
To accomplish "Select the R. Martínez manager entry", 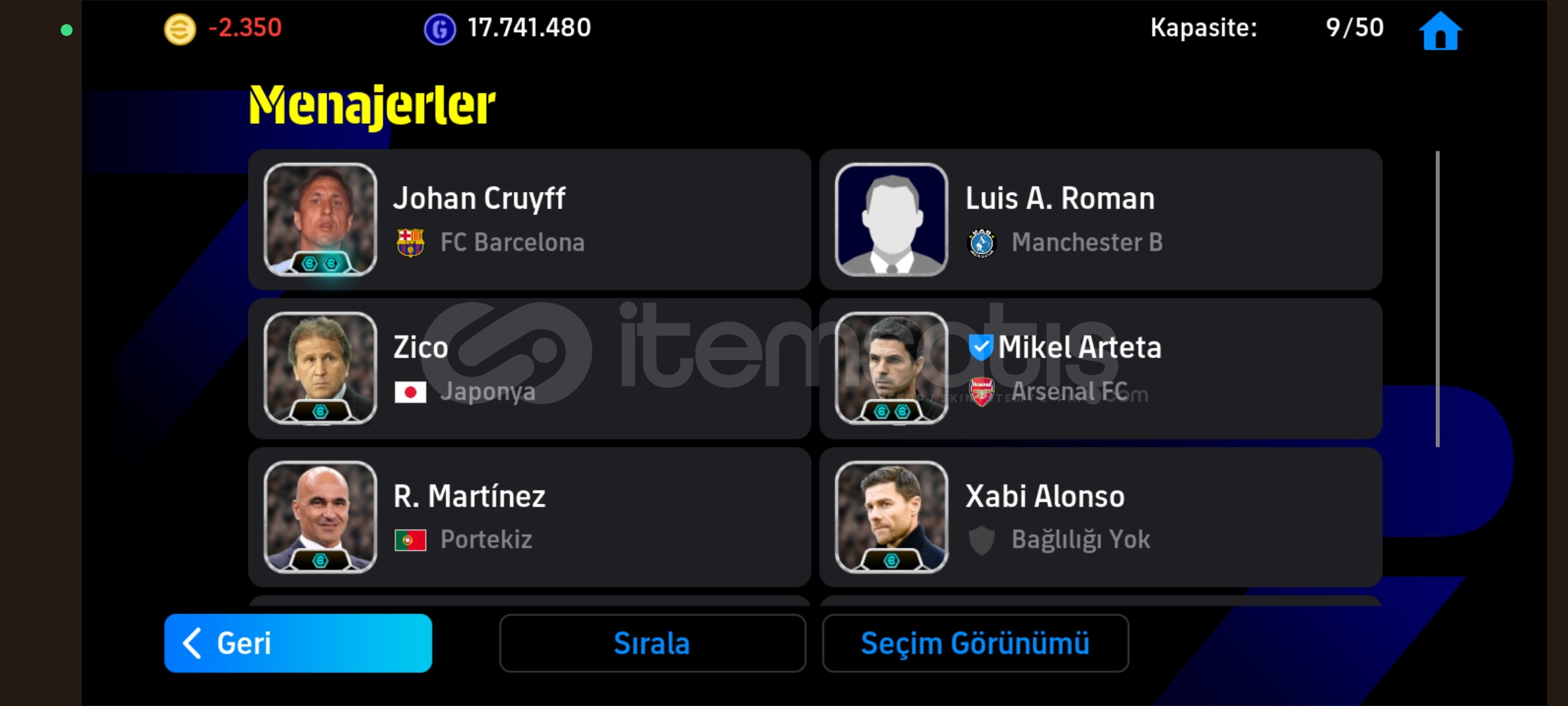I will click(529, 517).
